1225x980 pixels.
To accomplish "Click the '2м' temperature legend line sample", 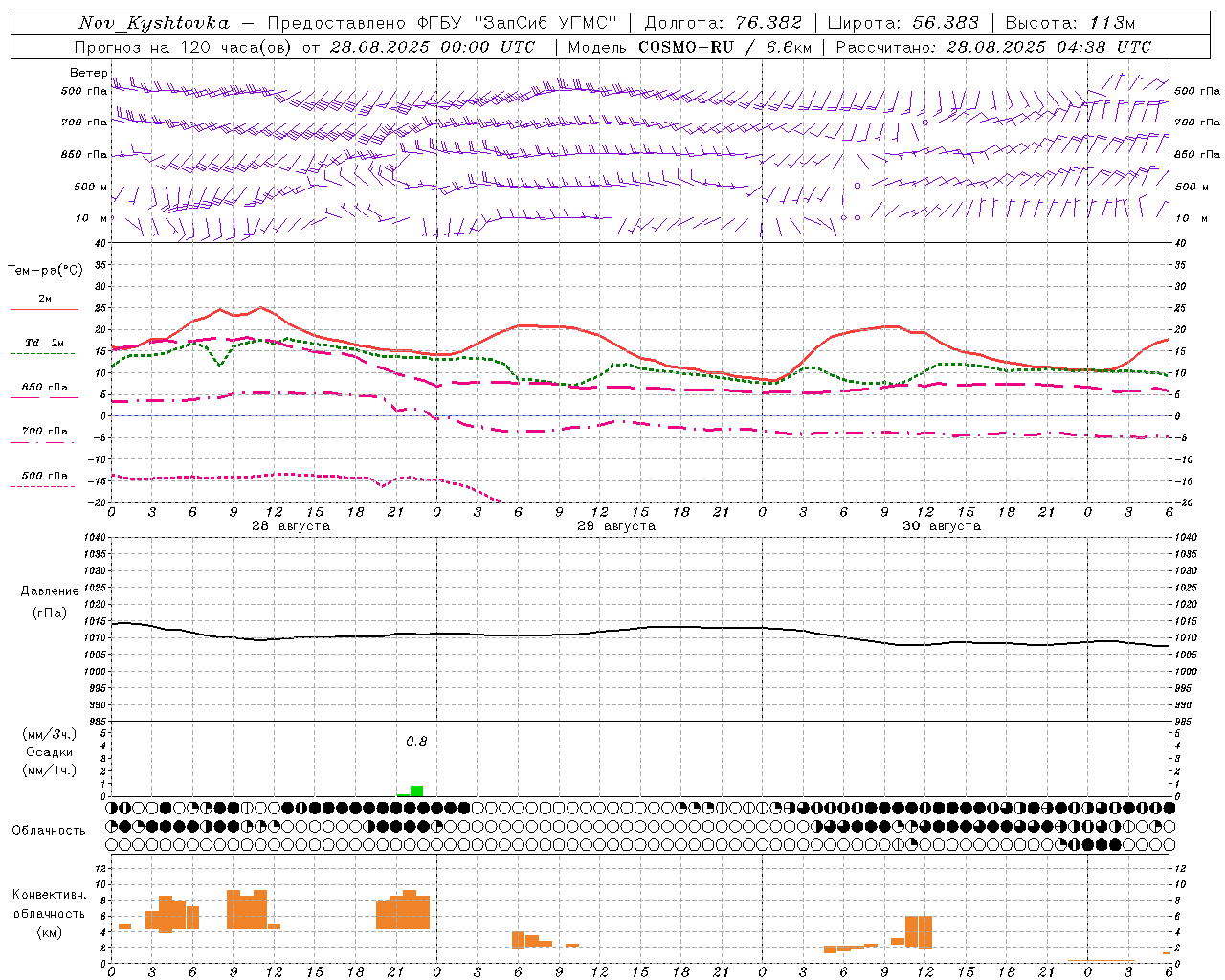I will (x=44, y=309).
